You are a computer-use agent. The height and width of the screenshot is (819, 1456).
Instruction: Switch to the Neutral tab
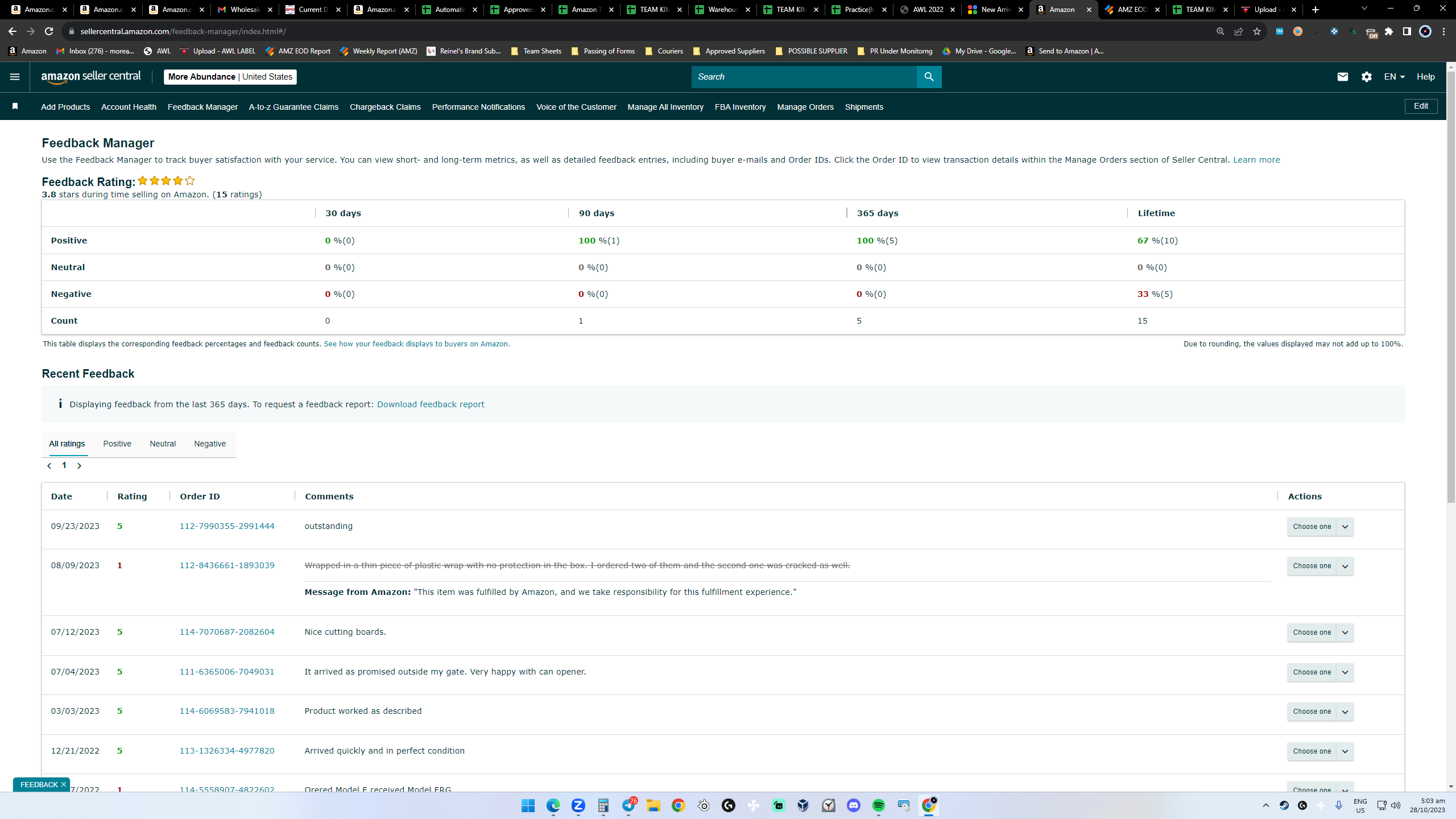tap(163, 444)
